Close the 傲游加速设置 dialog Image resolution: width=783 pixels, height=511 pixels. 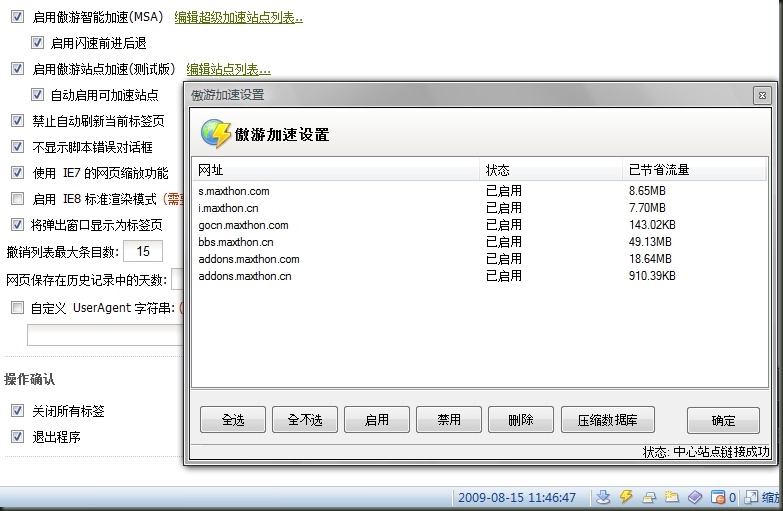(762, 95)
